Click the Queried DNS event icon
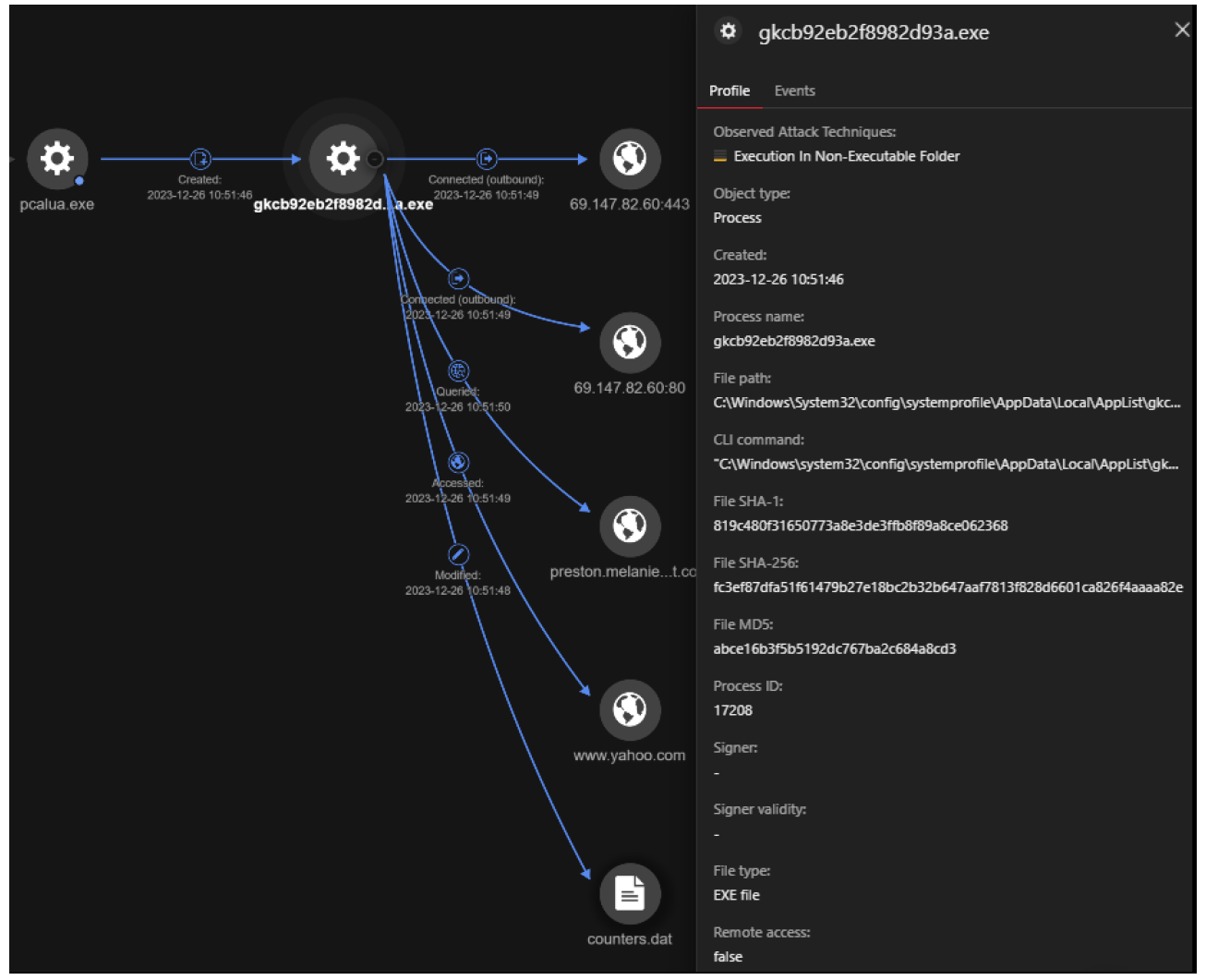The image size is (1206, 980). point(458,371)
